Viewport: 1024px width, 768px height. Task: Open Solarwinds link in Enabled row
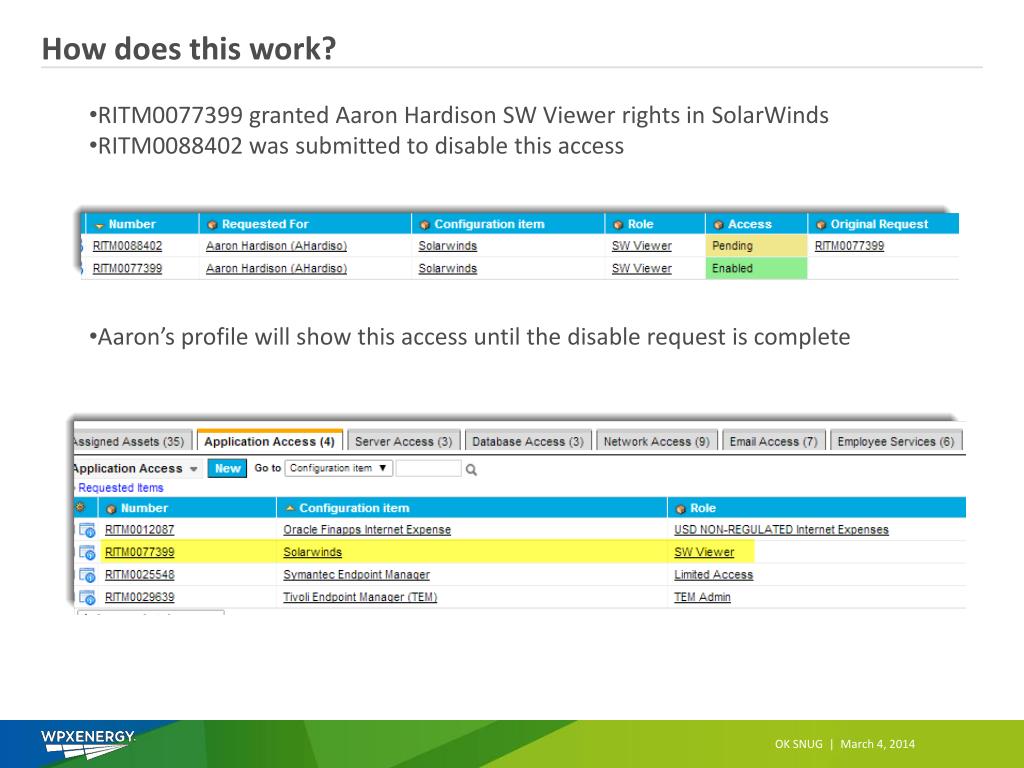click(447, 268)
